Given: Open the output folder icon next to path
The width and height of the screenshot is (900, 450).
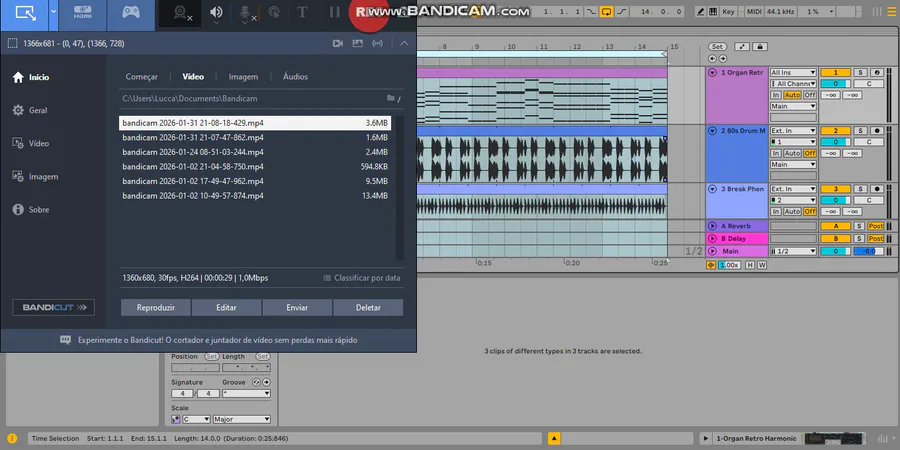Looking at the screenshot, I should (391, 98).
